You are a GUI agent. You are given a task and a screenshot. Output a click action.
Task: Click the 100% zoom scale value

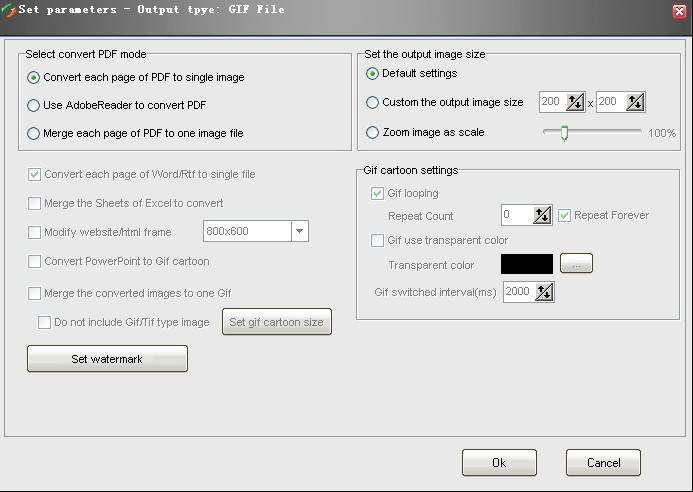[662, 133]
